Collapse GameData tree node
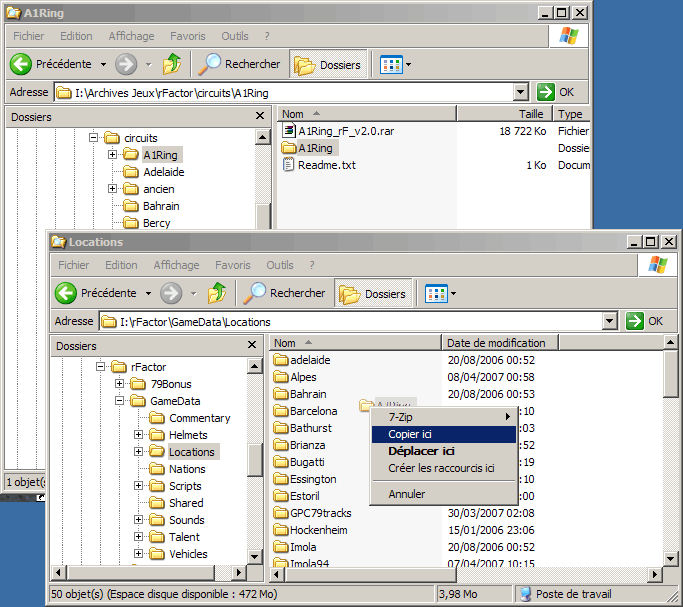This screenshot has height=607, width=683. [x=119, y=401]
